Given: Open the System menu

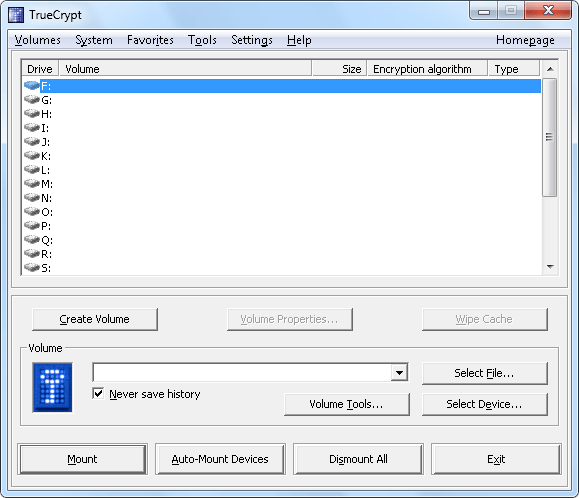Looking at the screenshot, I should pyautogui.click(x=94, y=40).
